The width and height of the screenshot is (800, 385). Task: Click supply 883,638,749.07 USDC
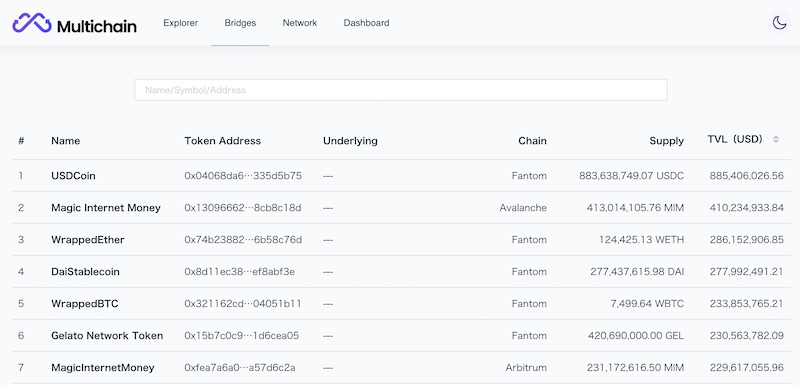coord(631,176)
